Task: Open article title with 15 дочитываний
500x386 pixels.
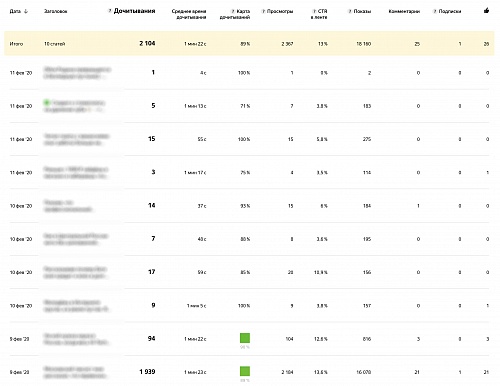Action: [76, 139]
